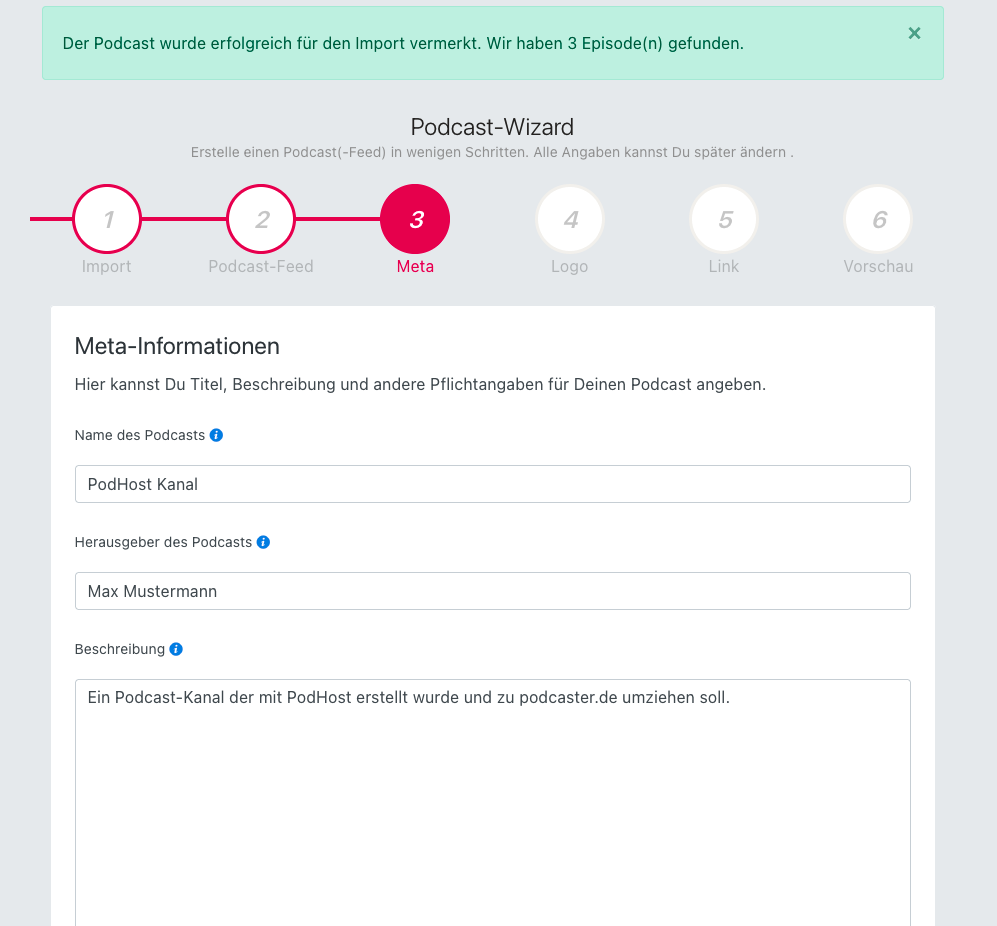Jump to step 4 circle
The image size is (997, 926).
(570, 219)
